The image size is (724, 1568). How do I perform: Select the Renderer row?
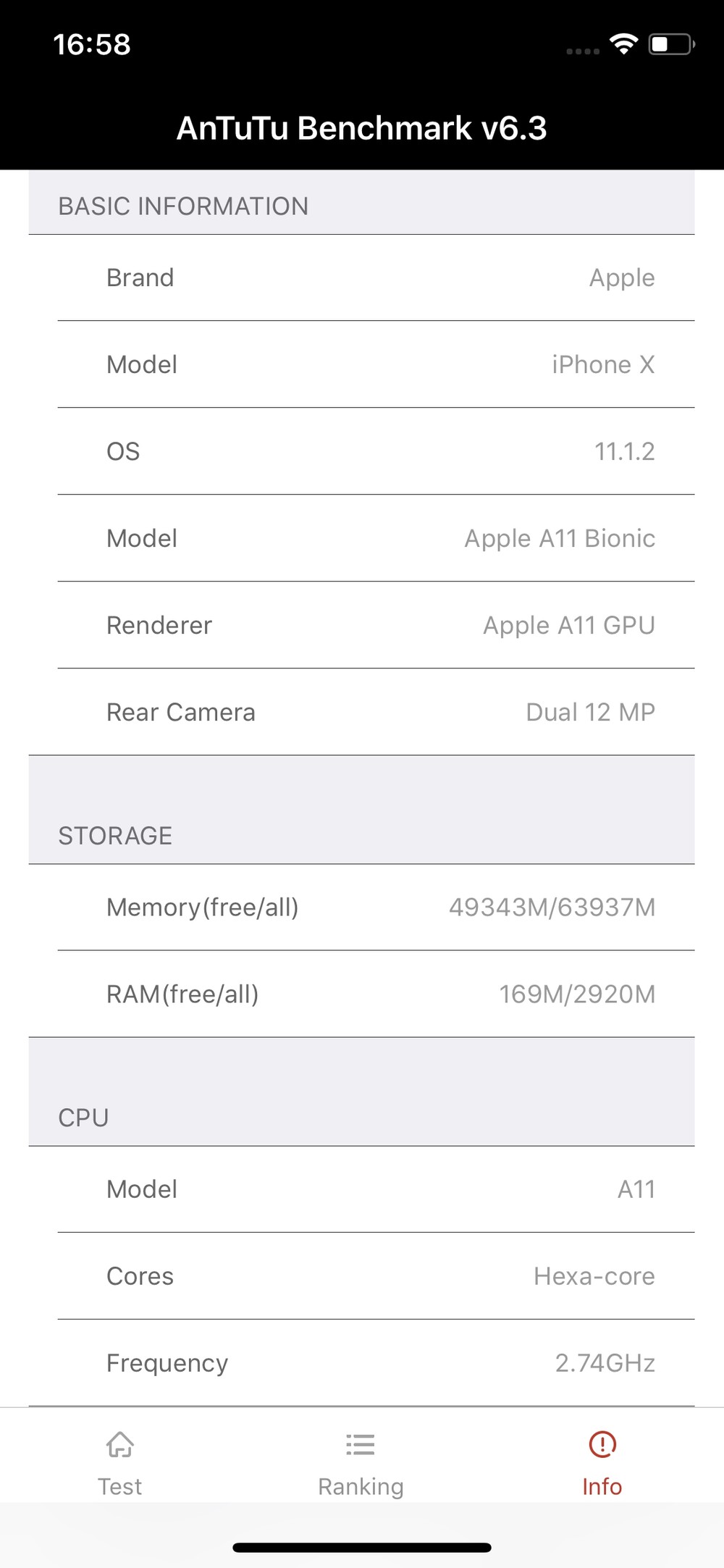click(376, 625)
